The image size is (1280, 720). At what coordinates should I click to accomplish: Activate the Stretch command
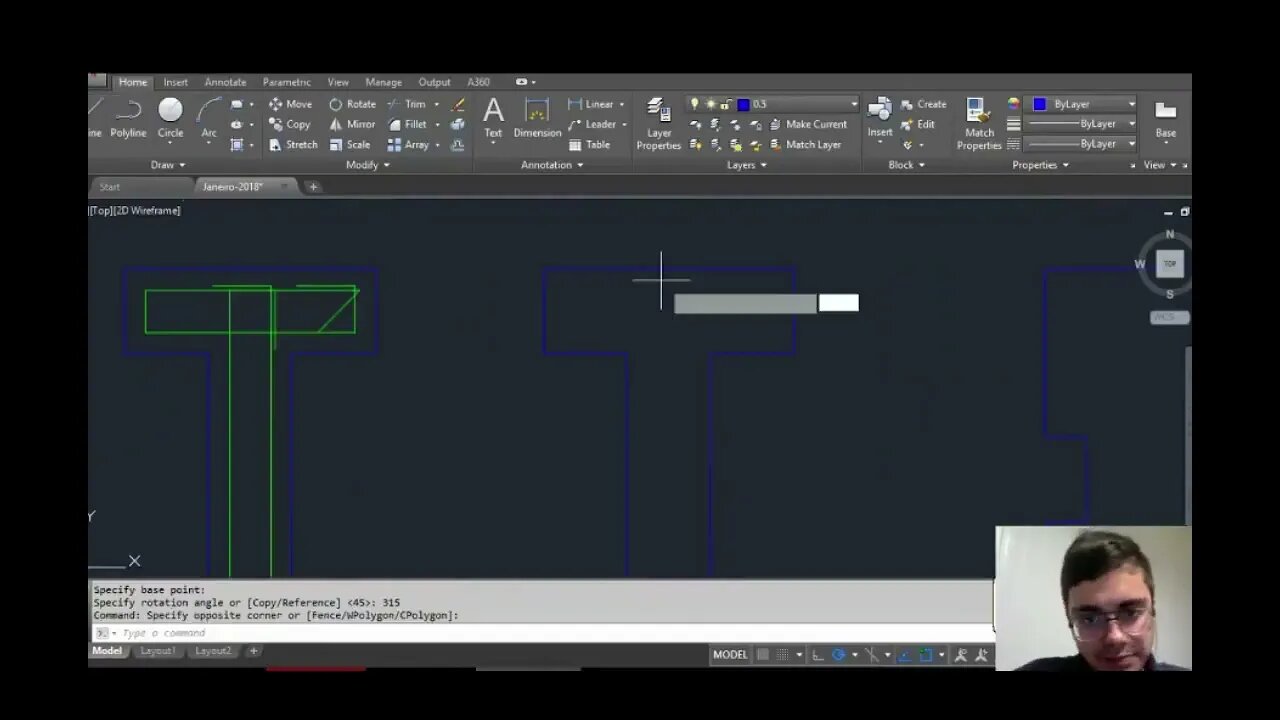click(x=293, y=144)
